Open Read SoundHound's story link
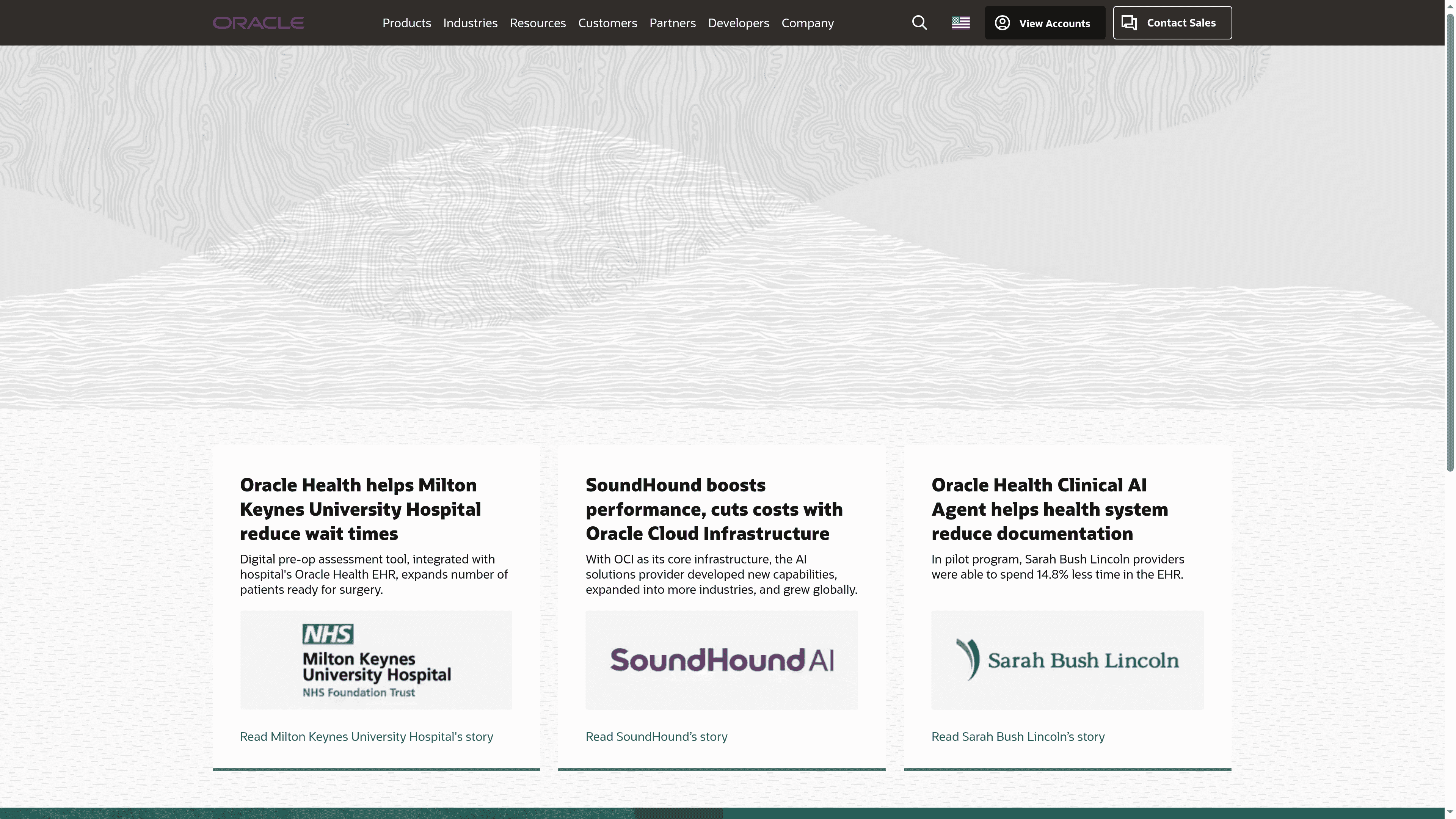The height and width of the screenshot is (819, 1456). tap(656, 736)
